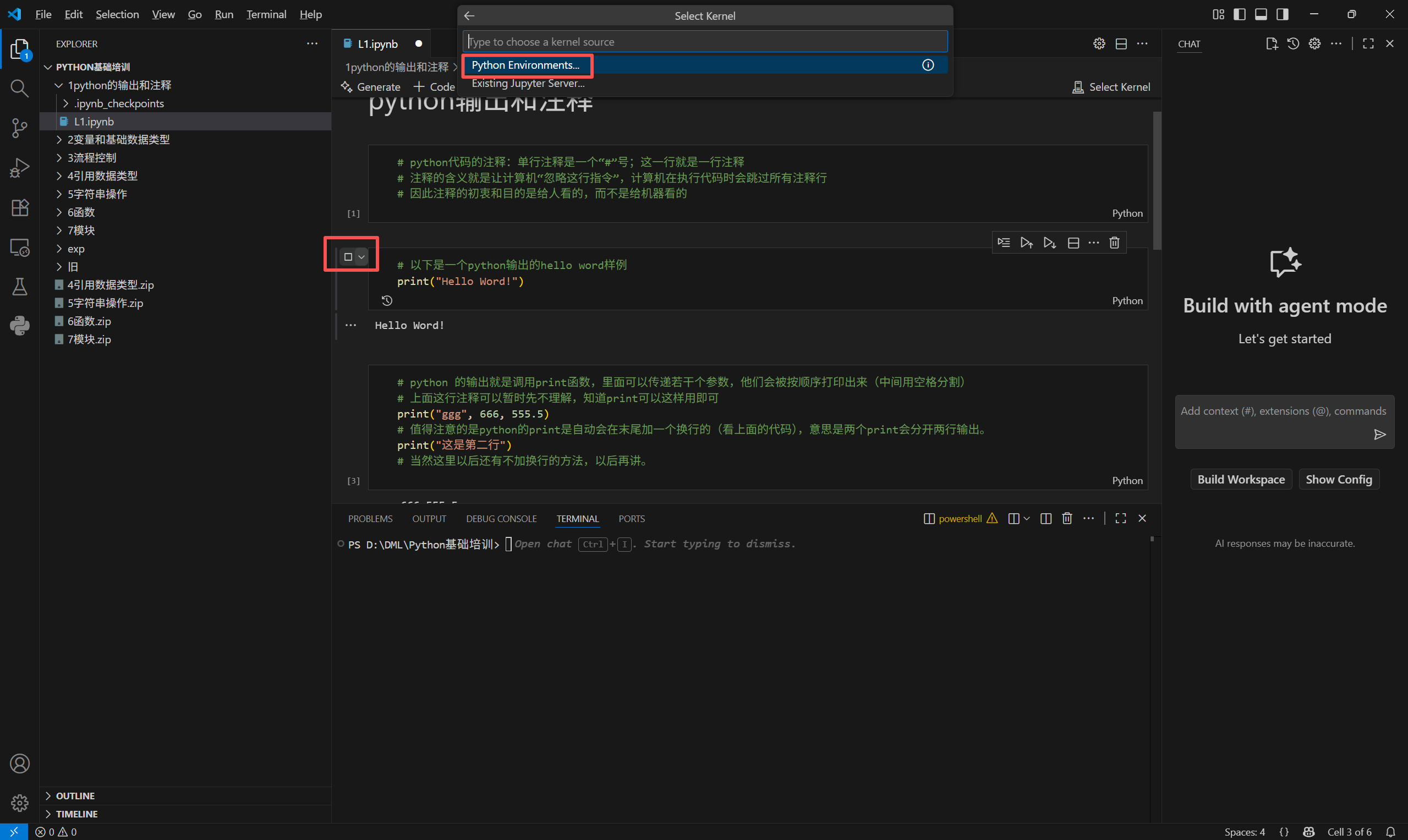Open Run and Debug view

(x=19, y=168)
